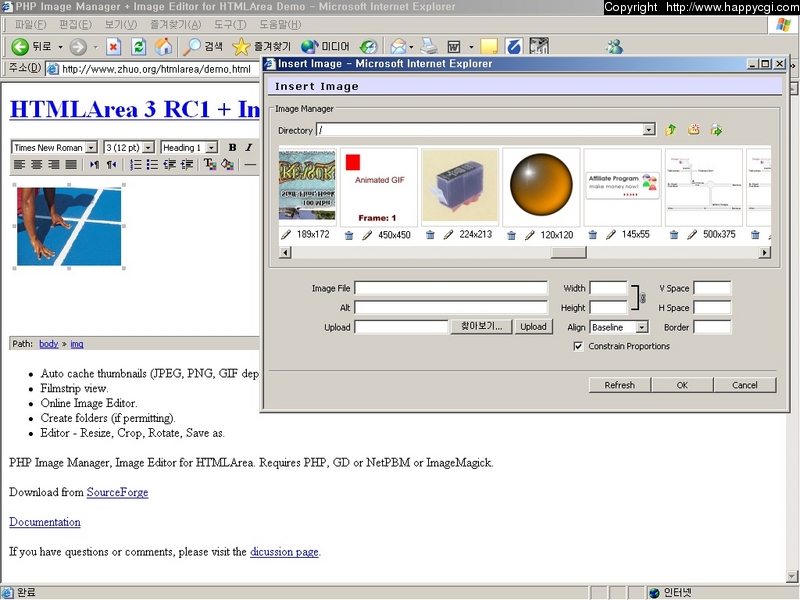Screen dimensions: 800x600
Task: Expand the Mail button dropdown arrow
Action: 411,47
